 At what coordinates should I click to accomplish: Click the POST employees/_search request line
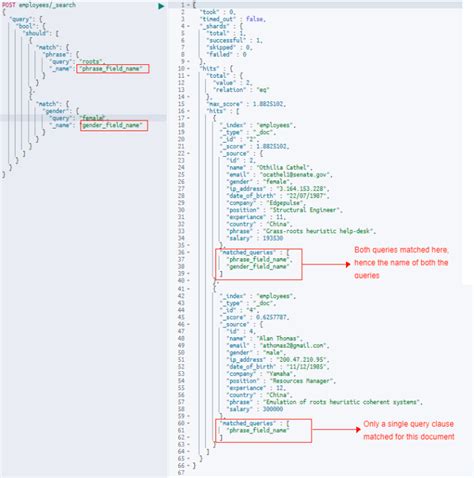tap(39, 5)
